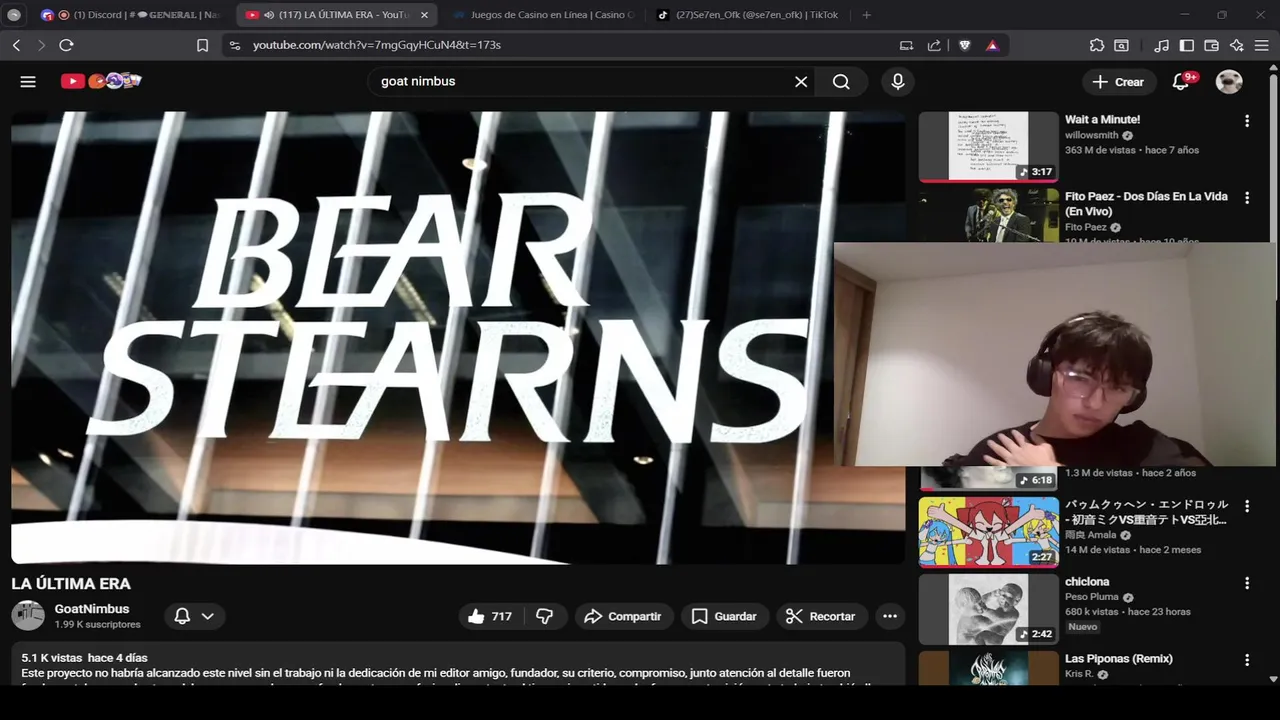Viewport: 1280px width, 720px height.
Task: Click the Compartir button
Action: pyautogui.click(x=624, y=616)
